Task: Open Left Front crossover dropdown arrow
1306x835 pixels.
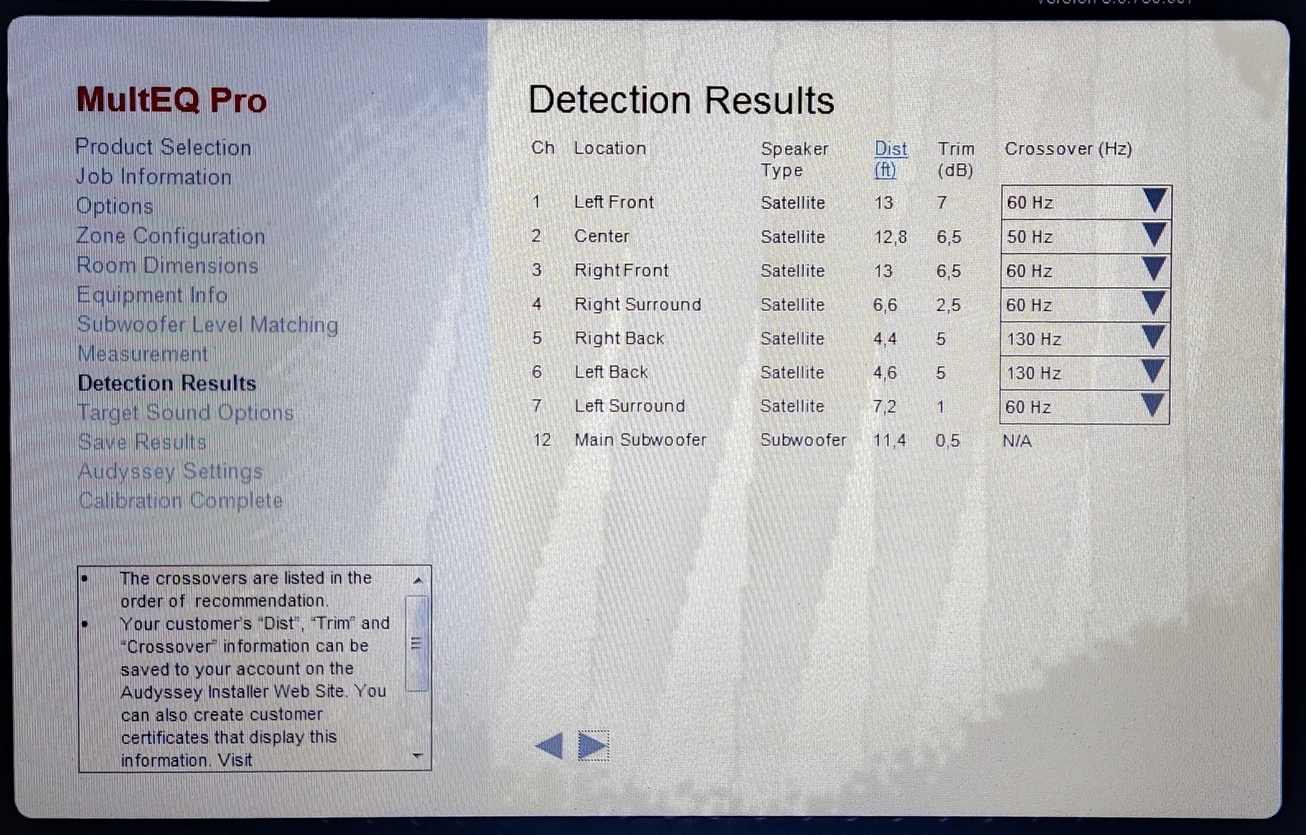Action: (1154, 202)
